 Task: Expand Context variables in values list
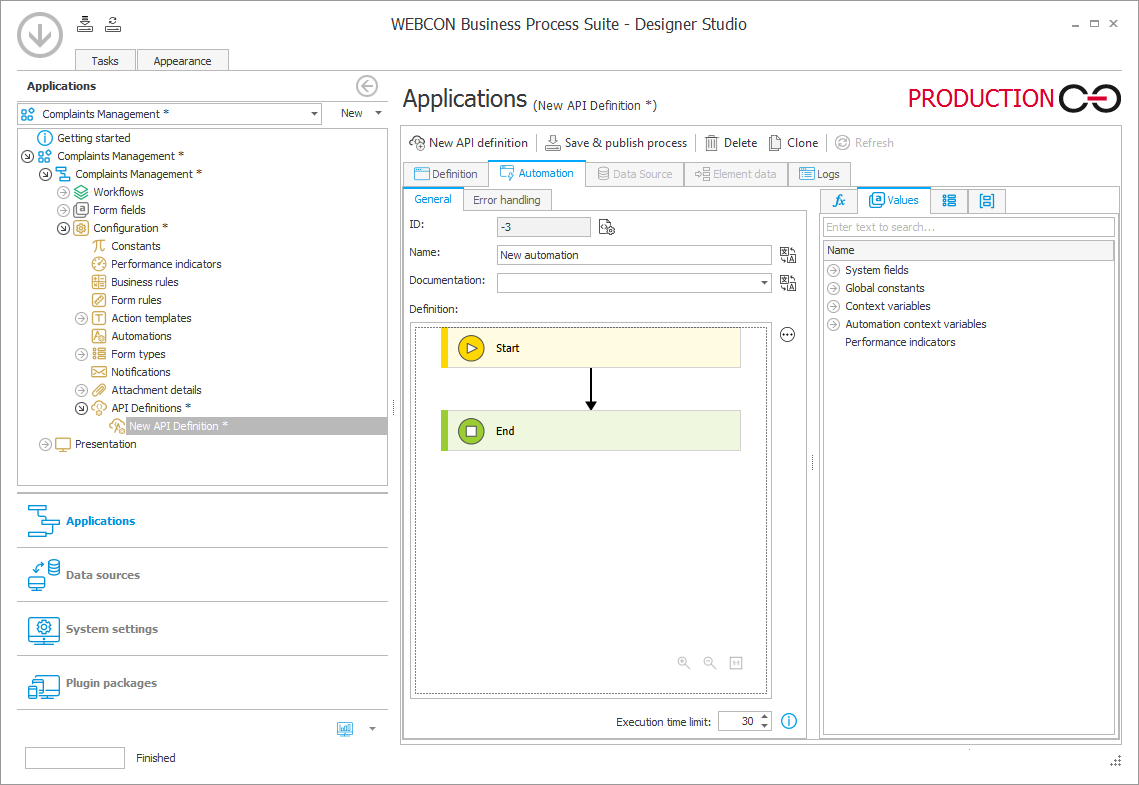pos(833,306)
